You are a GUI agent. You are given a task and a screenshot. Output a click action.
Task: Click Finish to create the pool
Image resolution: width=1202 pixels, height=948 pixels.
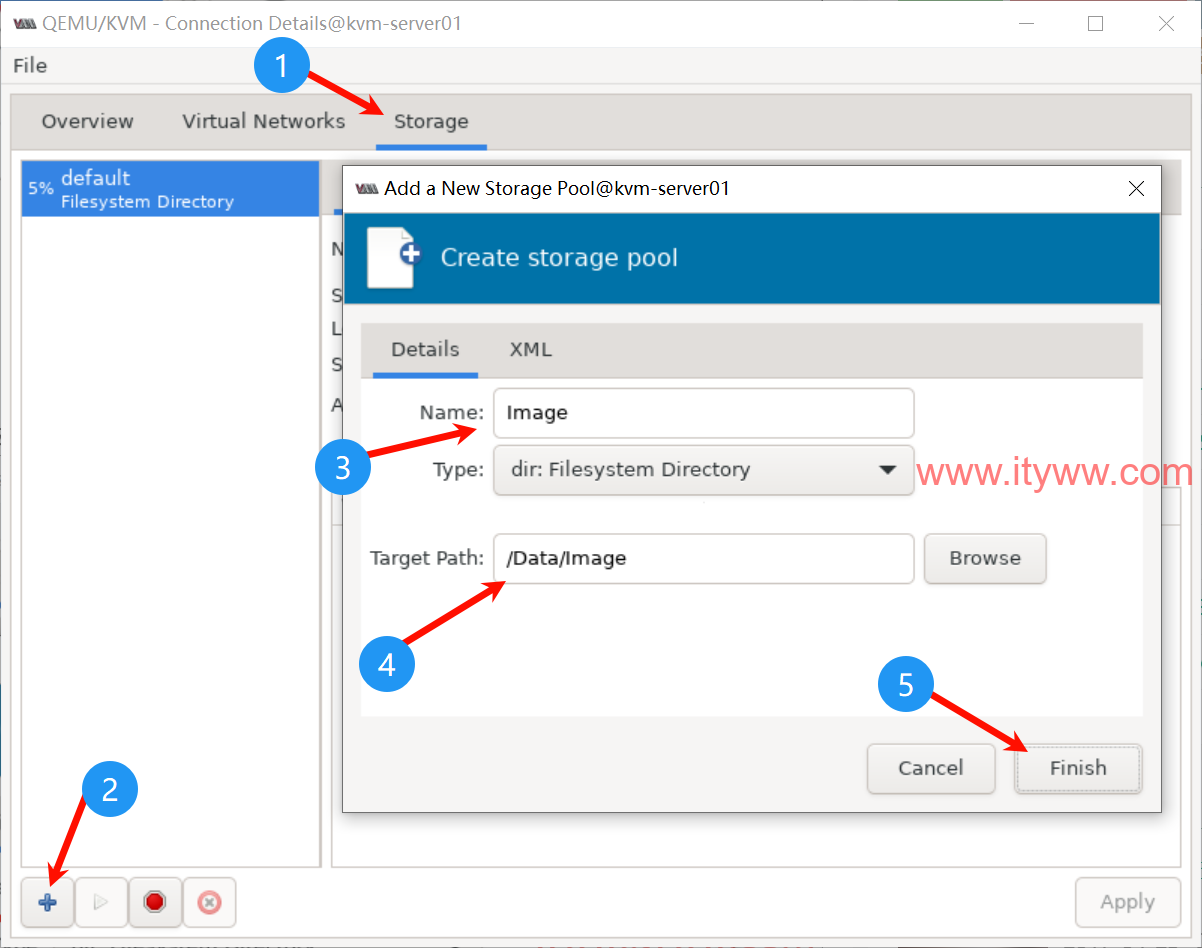point(1078,768)
